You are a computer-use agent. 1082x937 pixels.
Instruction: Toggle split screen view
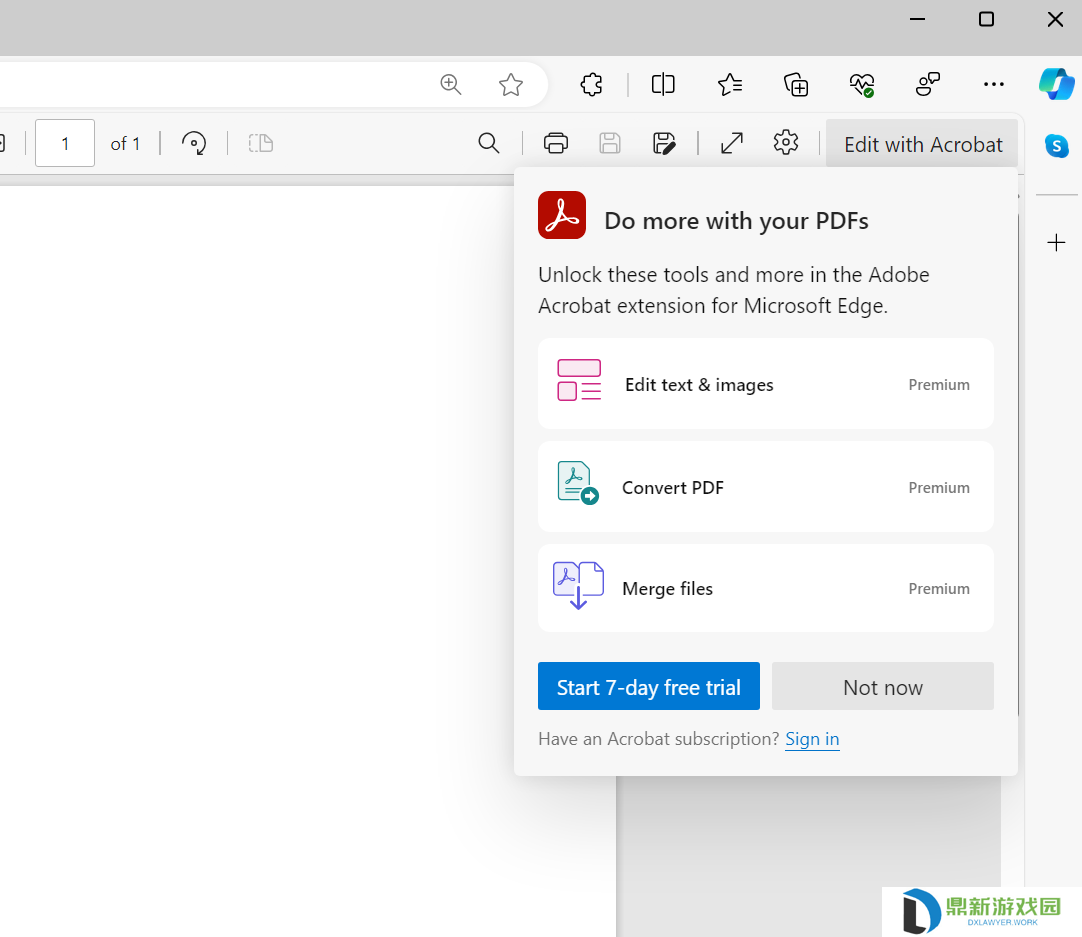coord(663,84)
